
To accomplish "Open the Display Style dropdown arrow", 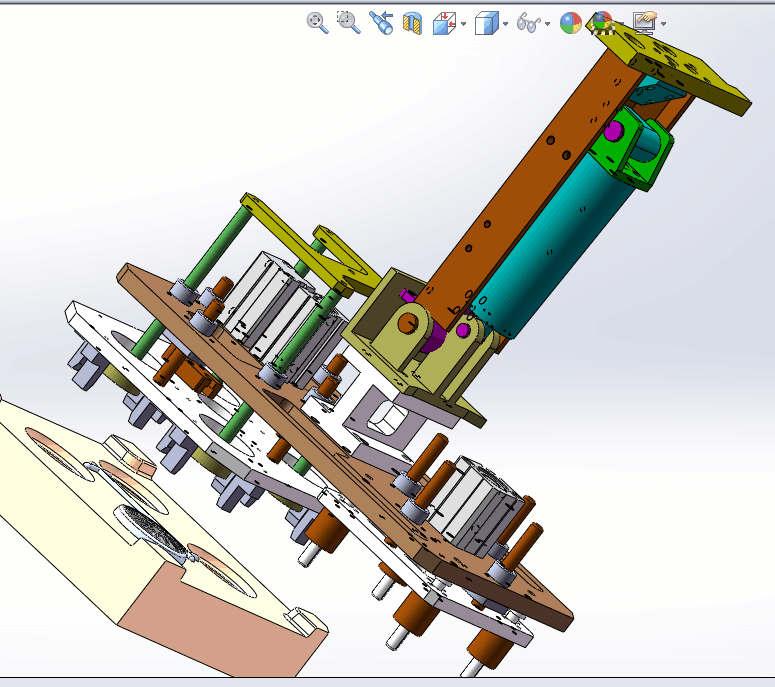I will click(x=505, y=24).
